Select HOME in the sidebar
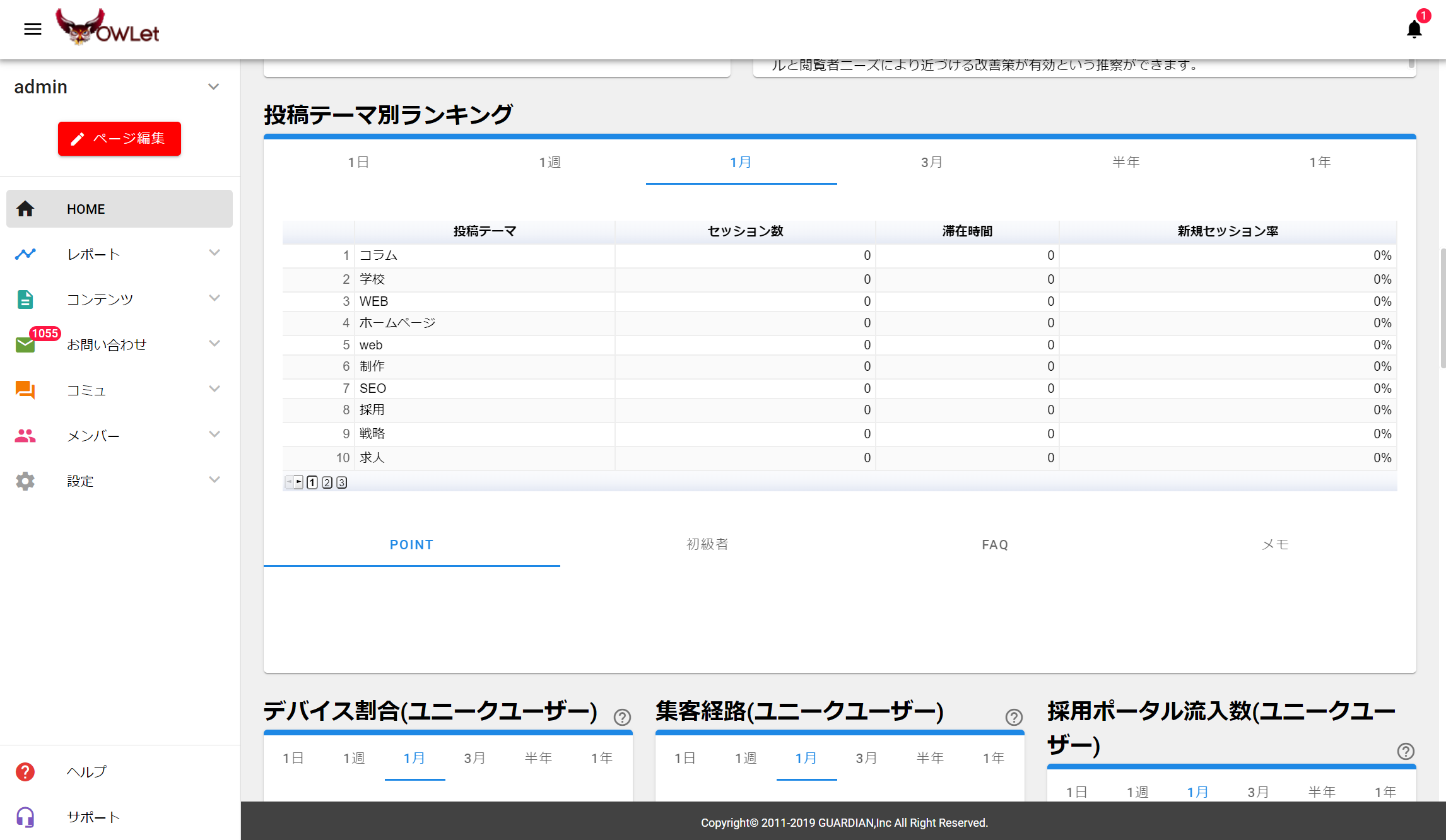 coord(119,209)
